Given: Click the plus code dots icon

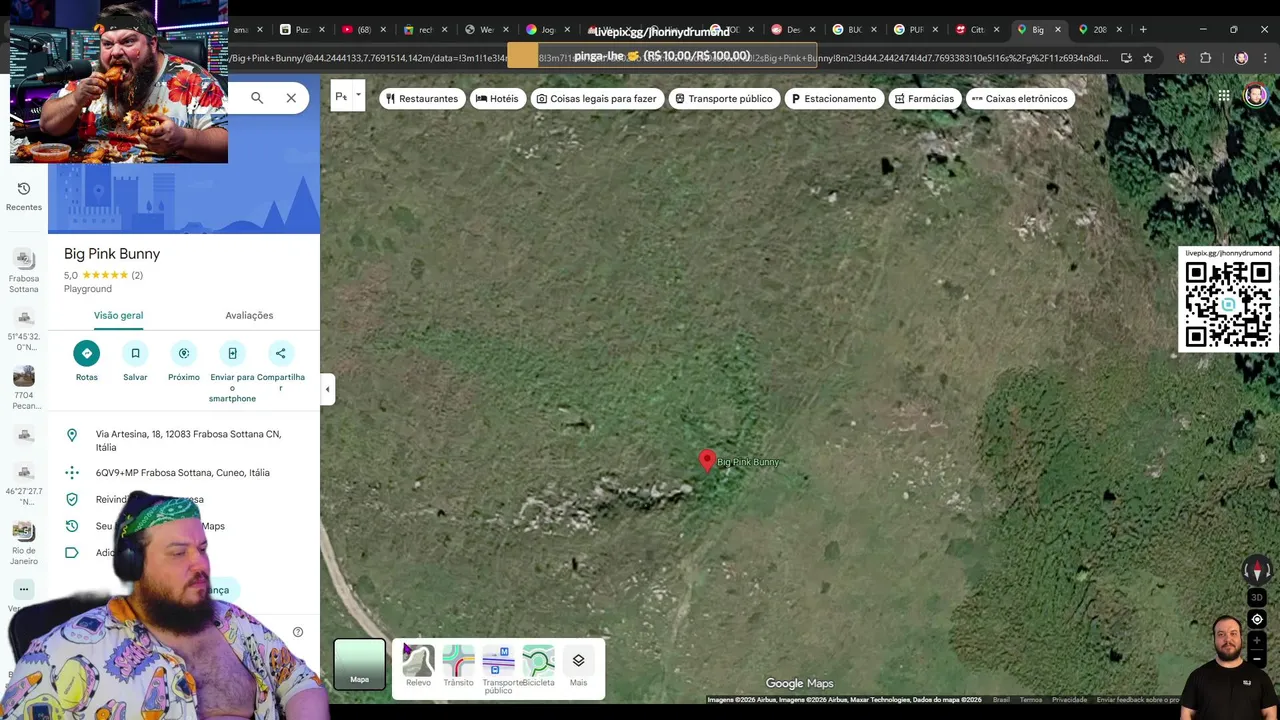Looking at the screenshot, I should [x=72, y=473].
